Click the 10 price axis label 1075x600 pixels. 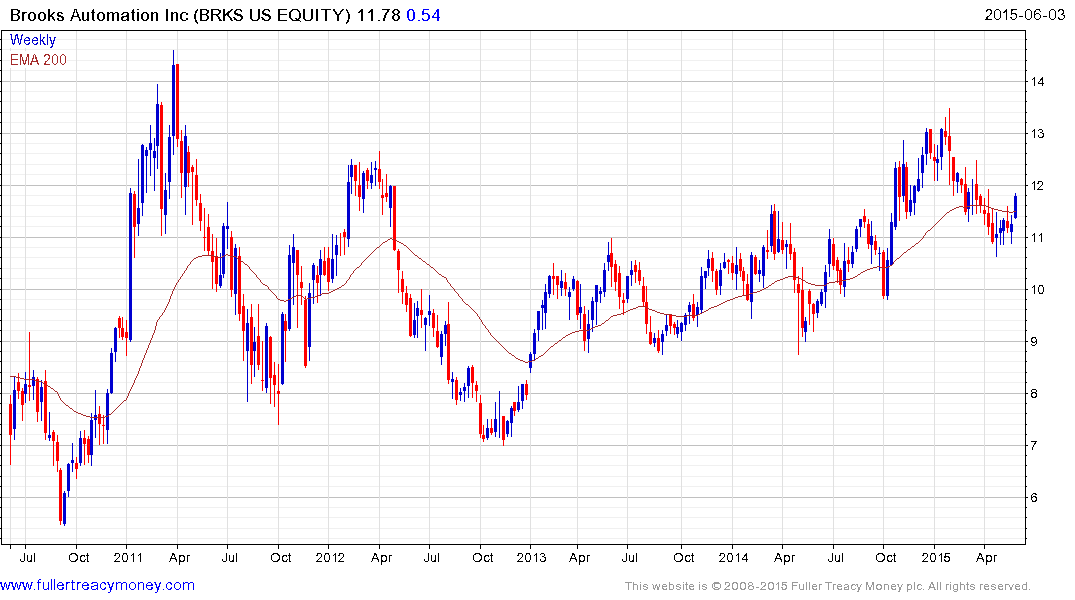[1037, 289]
